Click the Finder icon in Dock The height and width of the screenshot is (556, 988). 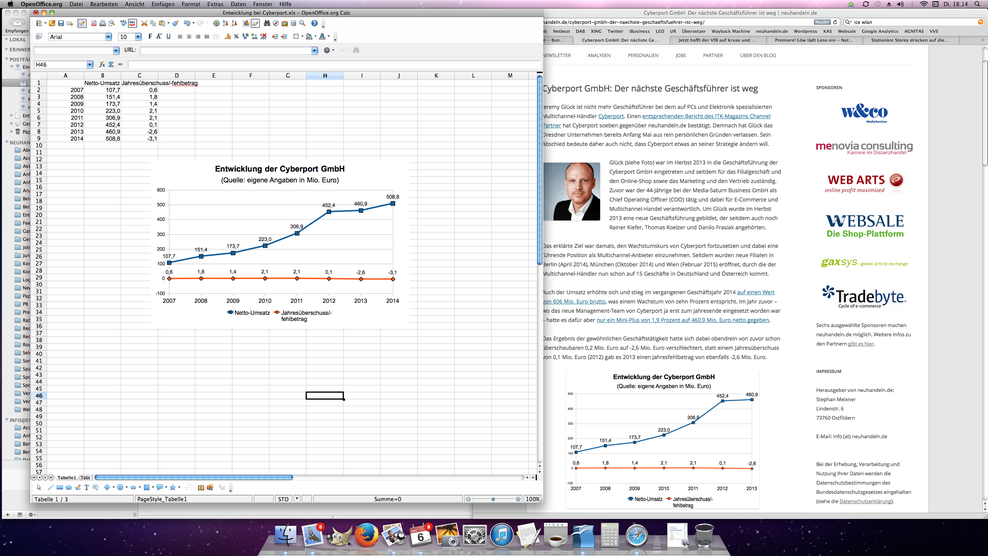[x=285, y=536]
